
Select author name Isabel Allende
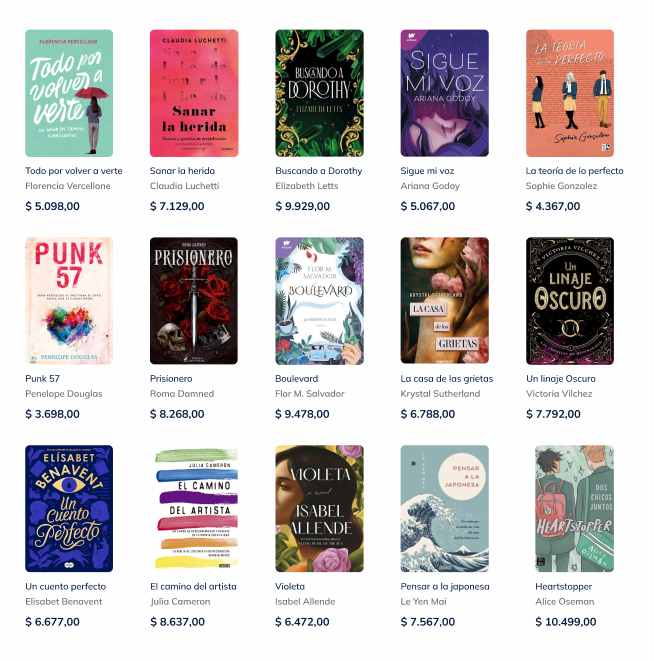tap(305, 602)
